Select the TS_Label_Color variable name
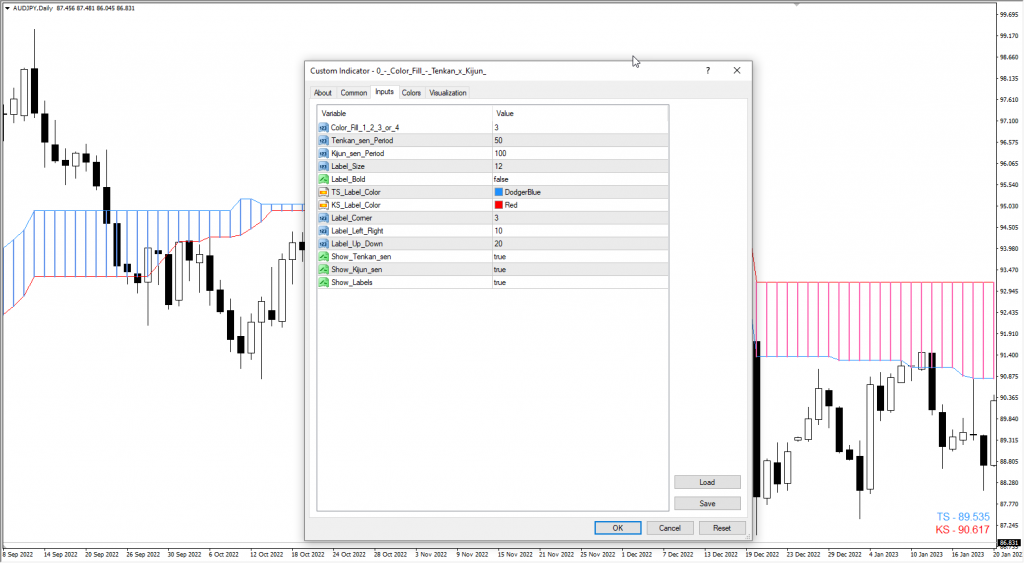 pos(356,192)
